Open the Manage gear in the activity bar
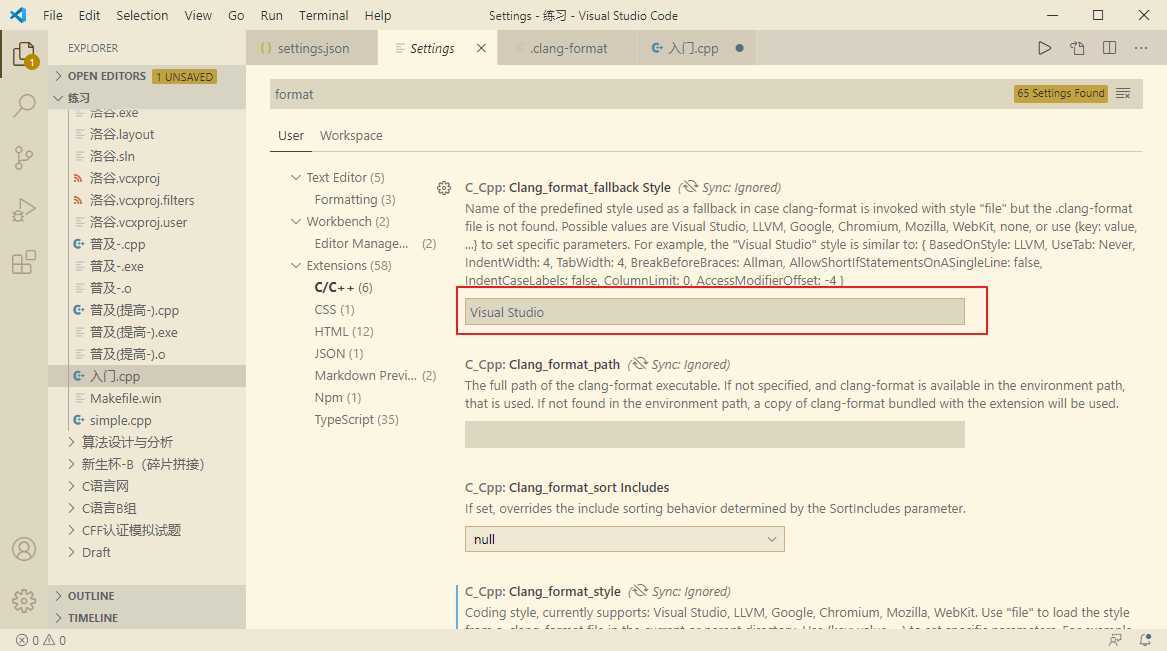The image size is (1167, 651). point(24,600)
